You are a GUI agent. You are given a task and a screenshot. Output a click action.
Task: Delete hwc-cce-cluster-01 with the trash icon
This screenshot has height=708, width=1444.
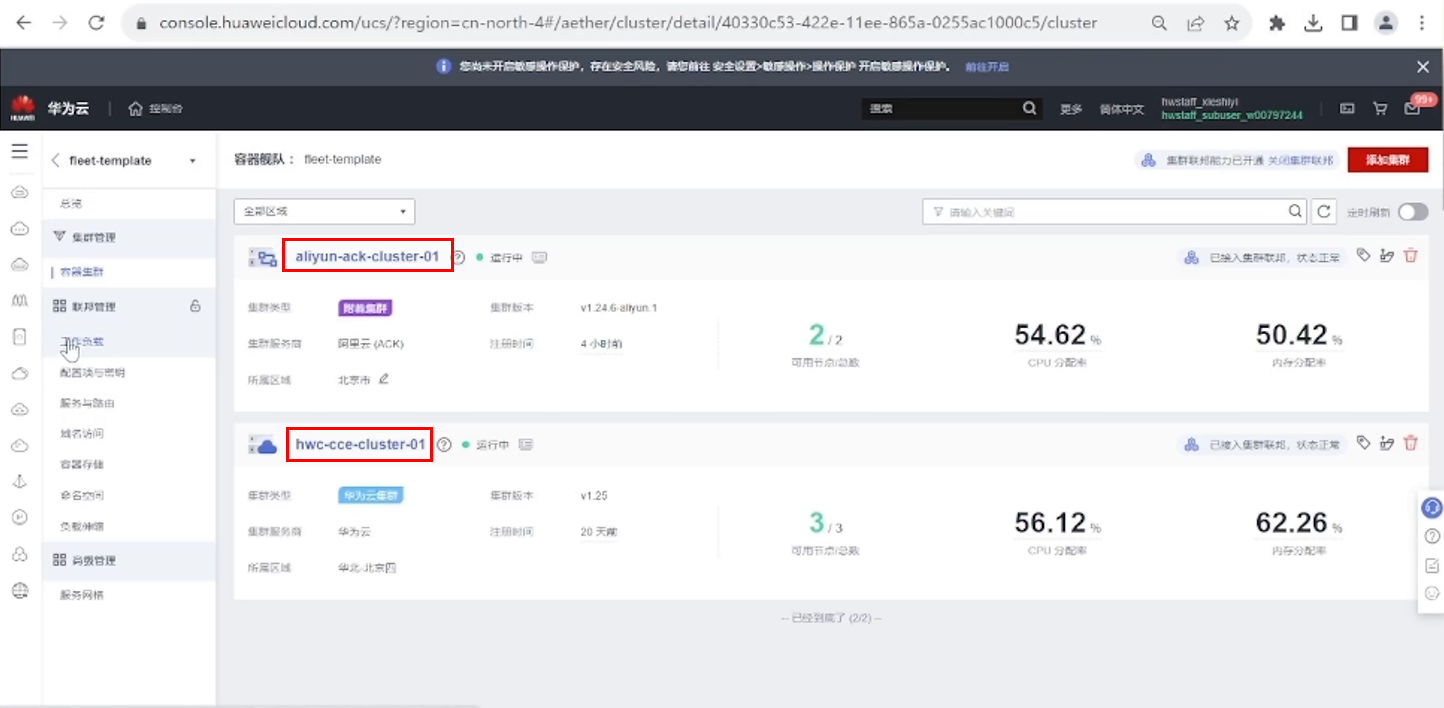pyautogui.click(x=1411, y=443)
